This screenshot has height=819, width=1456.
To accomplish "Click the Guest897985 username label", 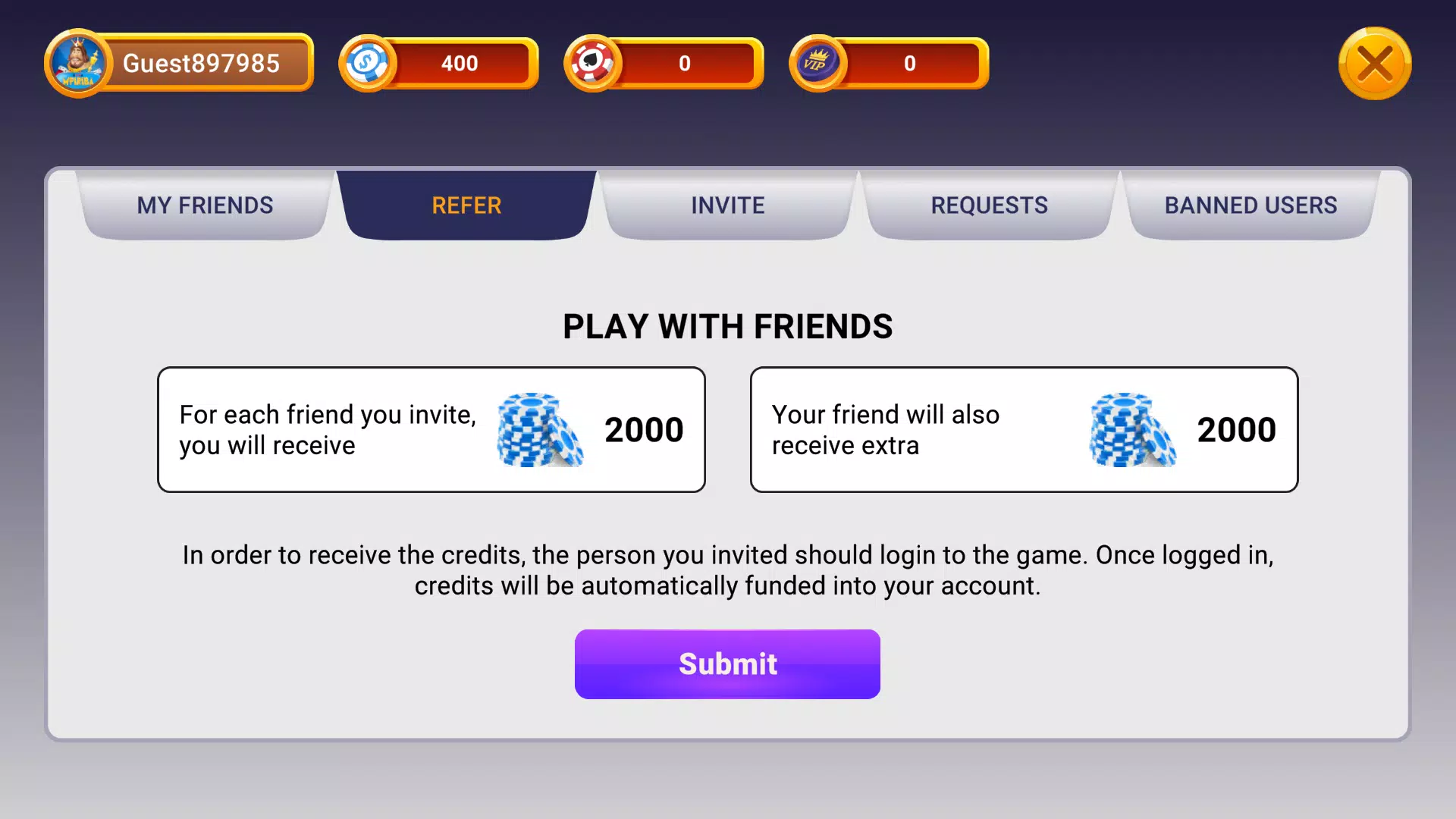I will click(x=202, y=64).
